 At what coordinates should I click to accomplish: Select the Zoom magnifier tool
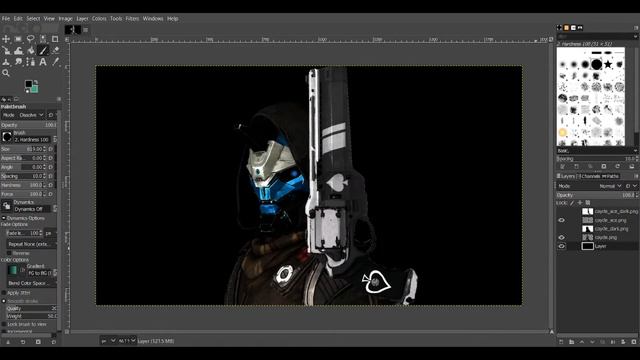tap(6, 73)
